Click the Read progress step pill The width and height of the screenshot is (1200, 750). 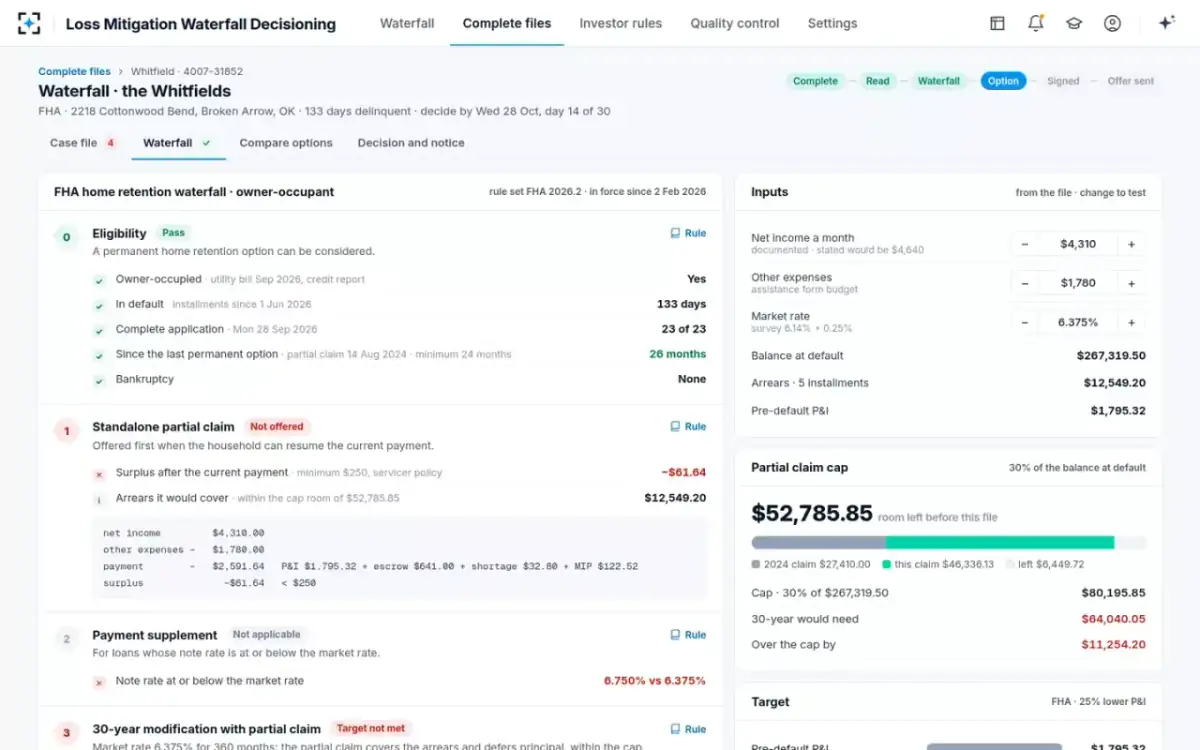tap(878, 81)
